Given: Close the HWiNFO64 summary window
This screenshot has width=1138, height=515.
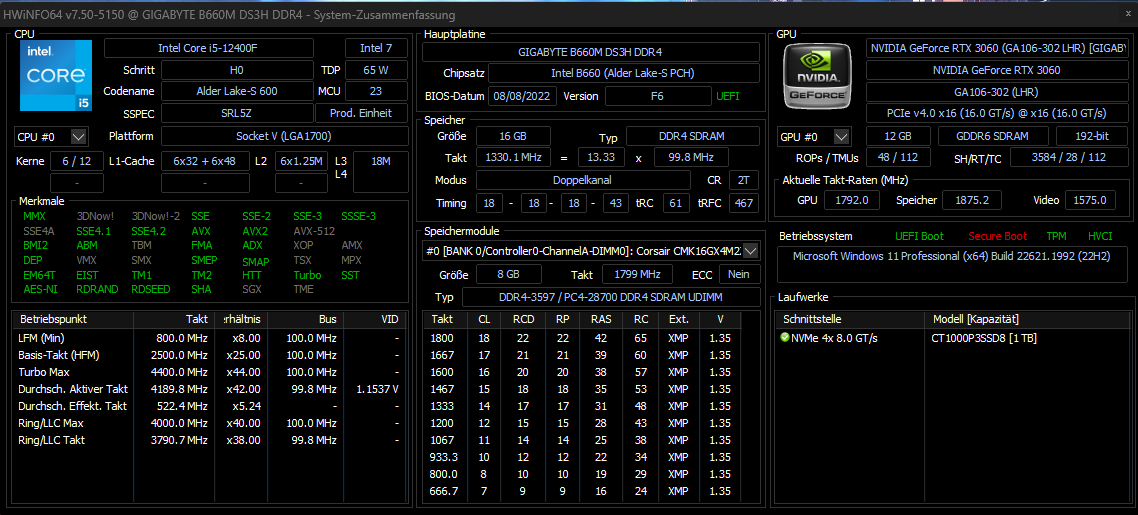Looking at the screenshot, I should 1127,13.
